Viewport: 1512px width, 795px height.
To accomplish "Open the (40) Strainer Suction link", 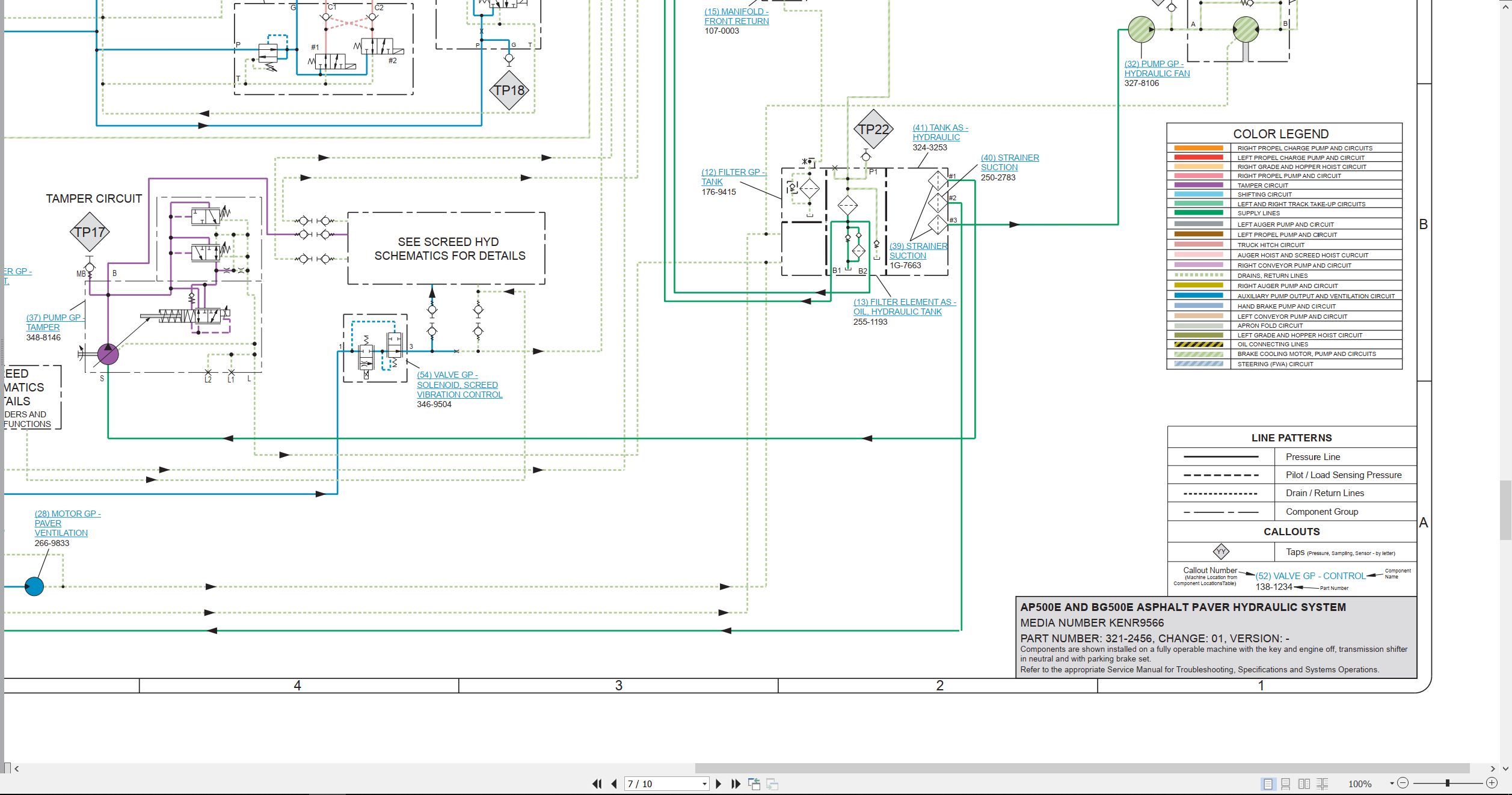I will (x=1010, y=162).
